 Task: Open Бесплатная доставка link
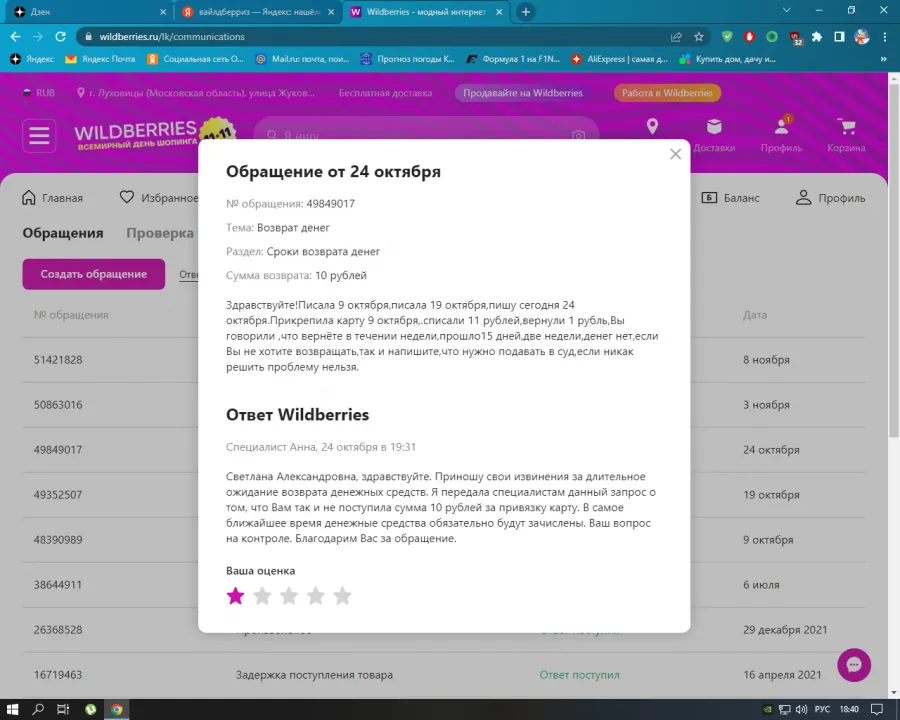pyautogui.click(x=385, y=93)
